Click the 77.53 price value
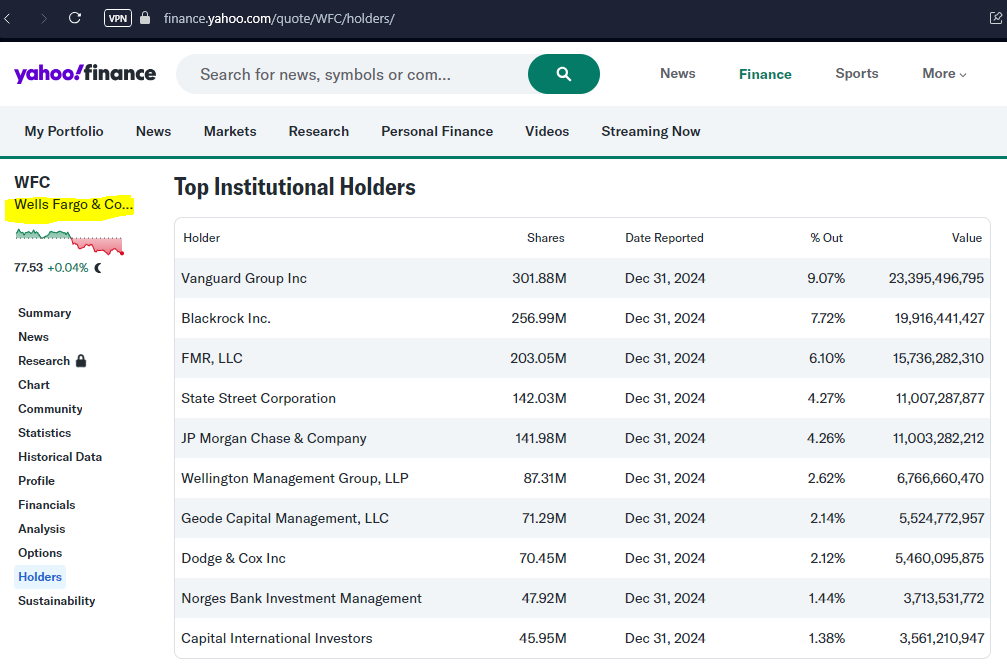Viewport: 1007px width, 668px height. coord(28,268)
